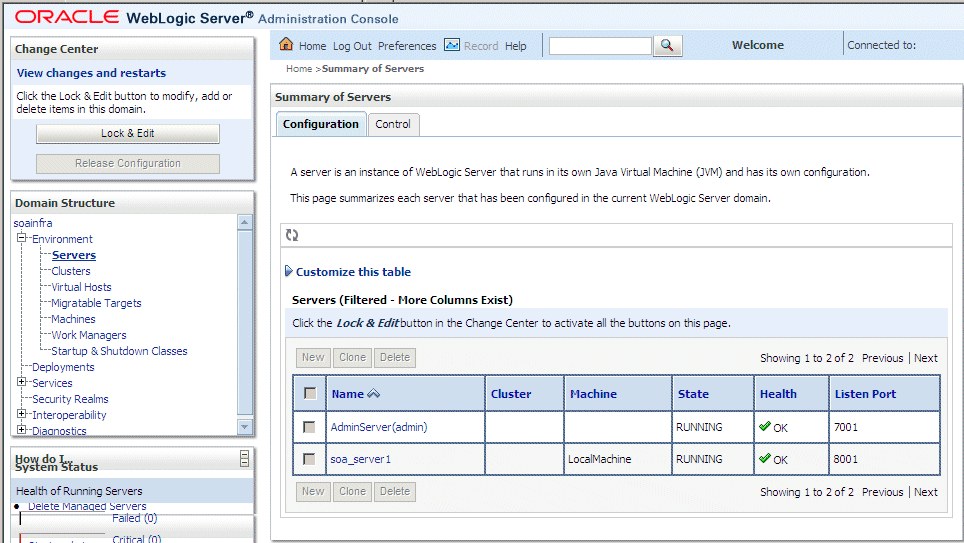Viewport: 964px width, 543px height.
Task: Check the AdminServer(admin) row checkbox
Action: coord(309,427)
